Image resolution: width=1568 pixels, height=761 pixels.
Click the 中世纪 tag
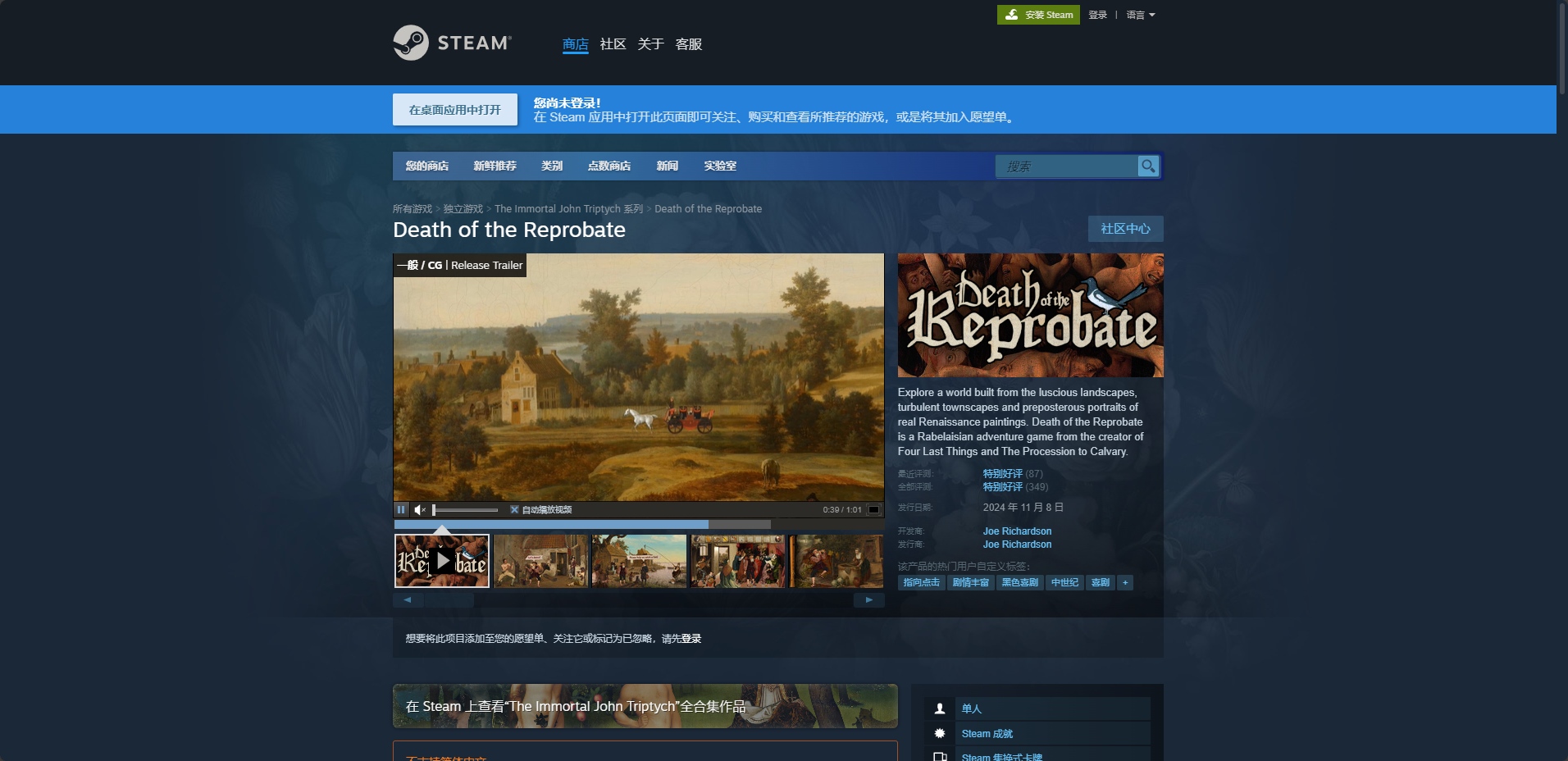[1064, 582]
